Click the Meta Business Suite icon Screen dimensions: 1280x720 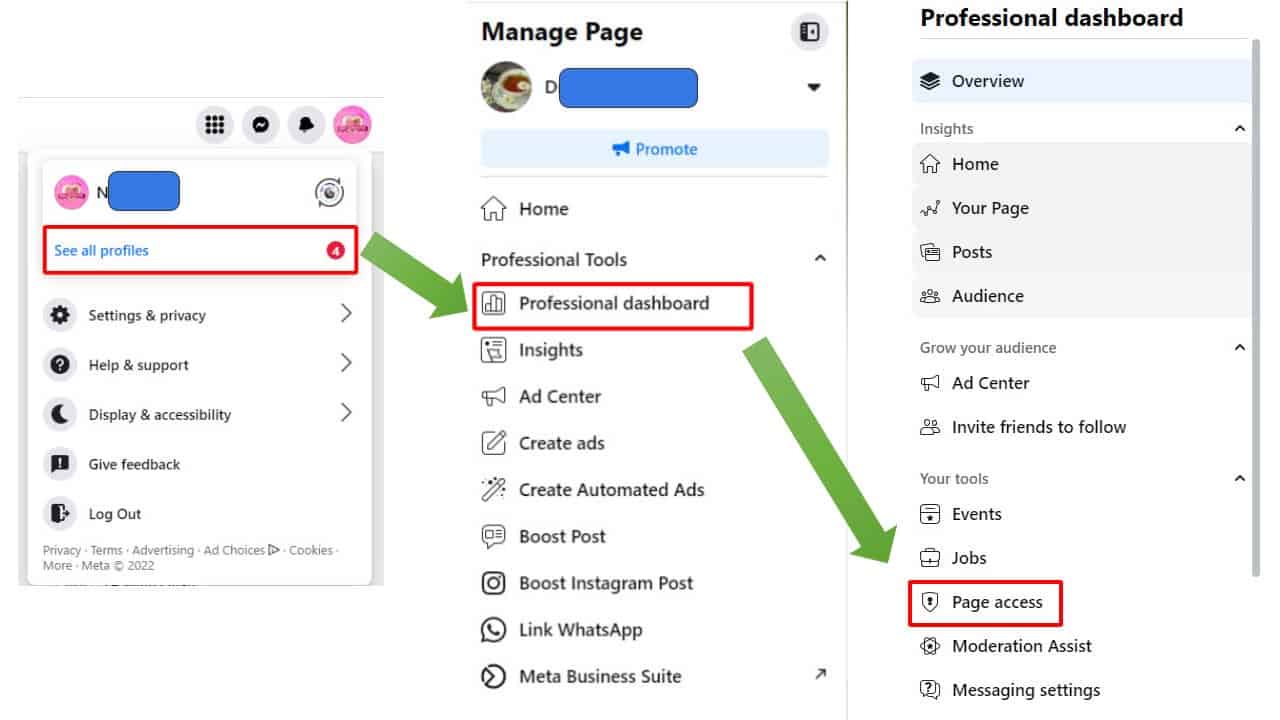[x=494, y=676]
